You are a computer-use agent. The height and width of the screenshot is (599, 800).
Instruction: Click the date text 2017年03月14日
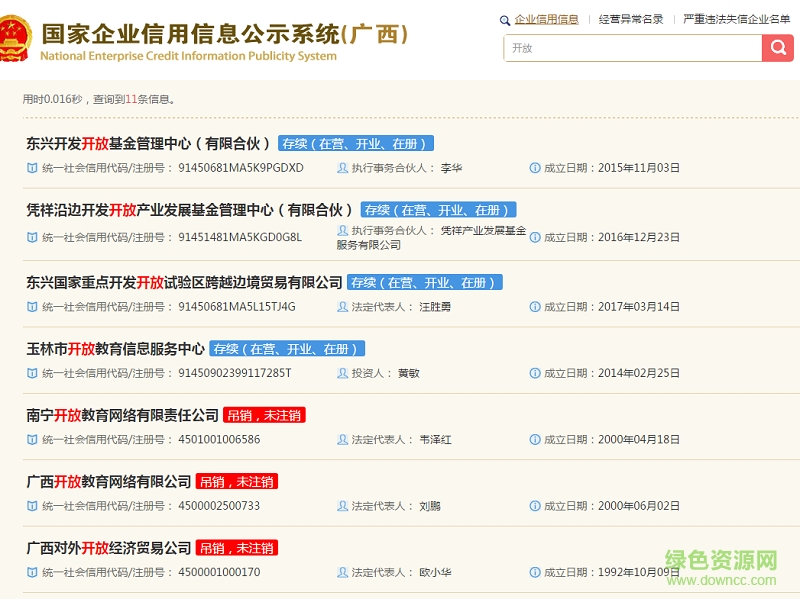pyautogui.click(x=638, y=307)
